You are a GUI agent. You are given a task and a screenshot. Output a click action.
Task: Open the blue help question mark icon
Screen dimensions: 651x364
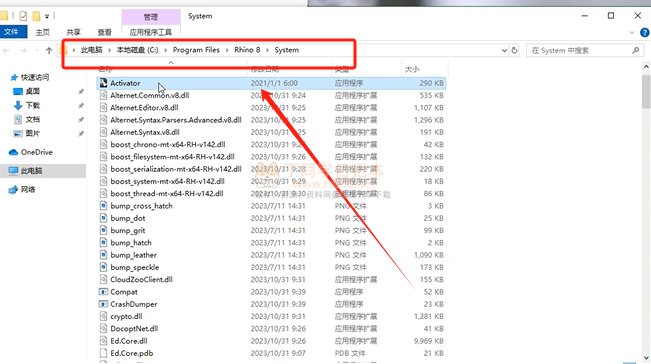click(645, 32)
